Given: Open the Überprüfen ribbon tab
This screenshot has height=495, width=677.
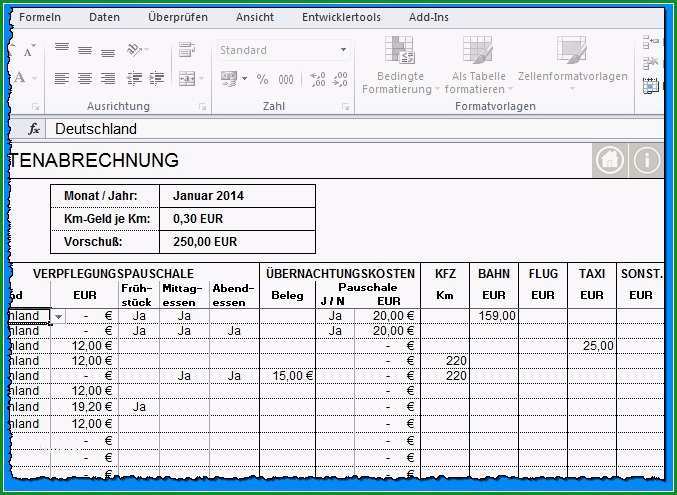Looking at the screenshot, I should [178, 17].
